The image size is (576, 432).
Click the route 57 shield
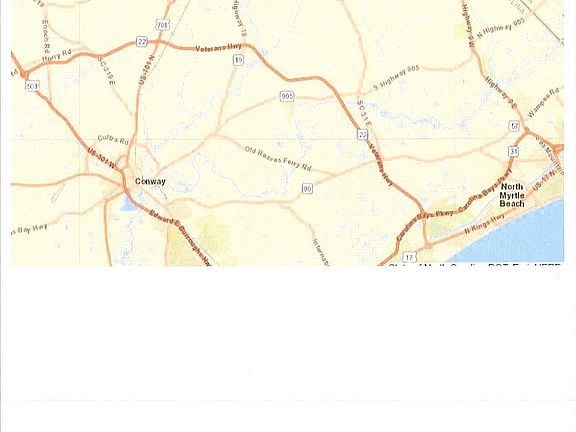click(x=515, y=126)
